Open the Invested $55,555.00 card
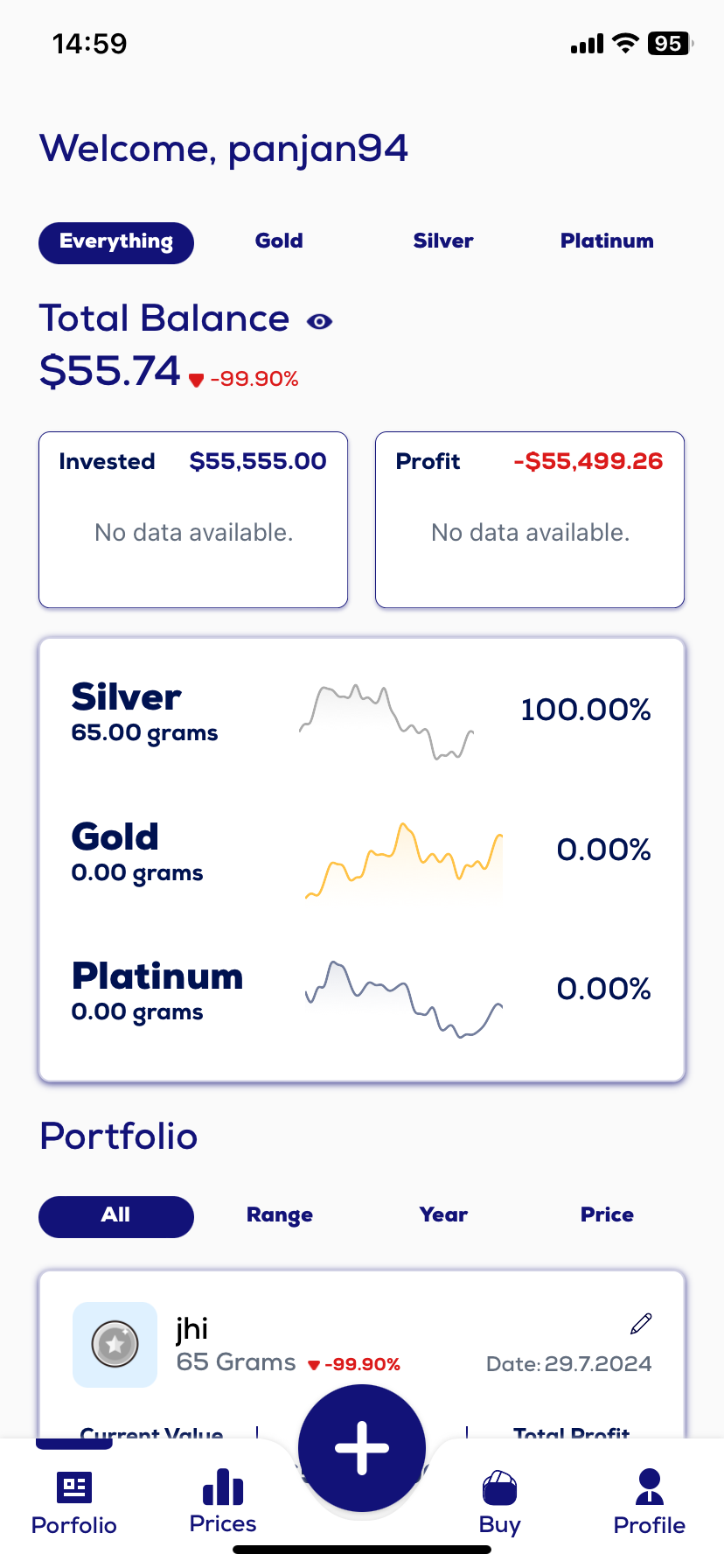The height and width of the screenshot is (1568, 724). (x=193, y=519)
